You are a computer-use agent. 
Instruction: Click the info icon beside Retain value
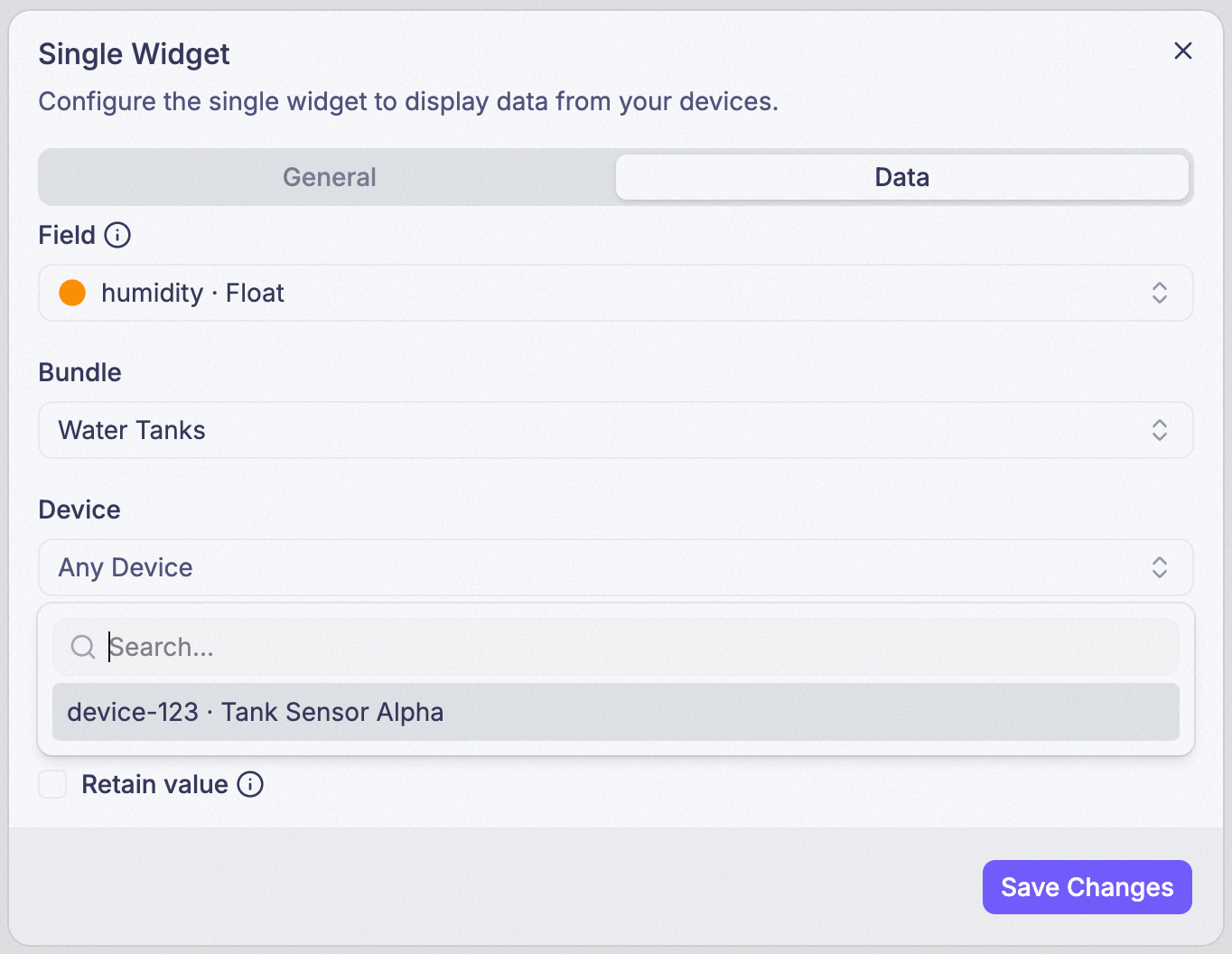250,784
